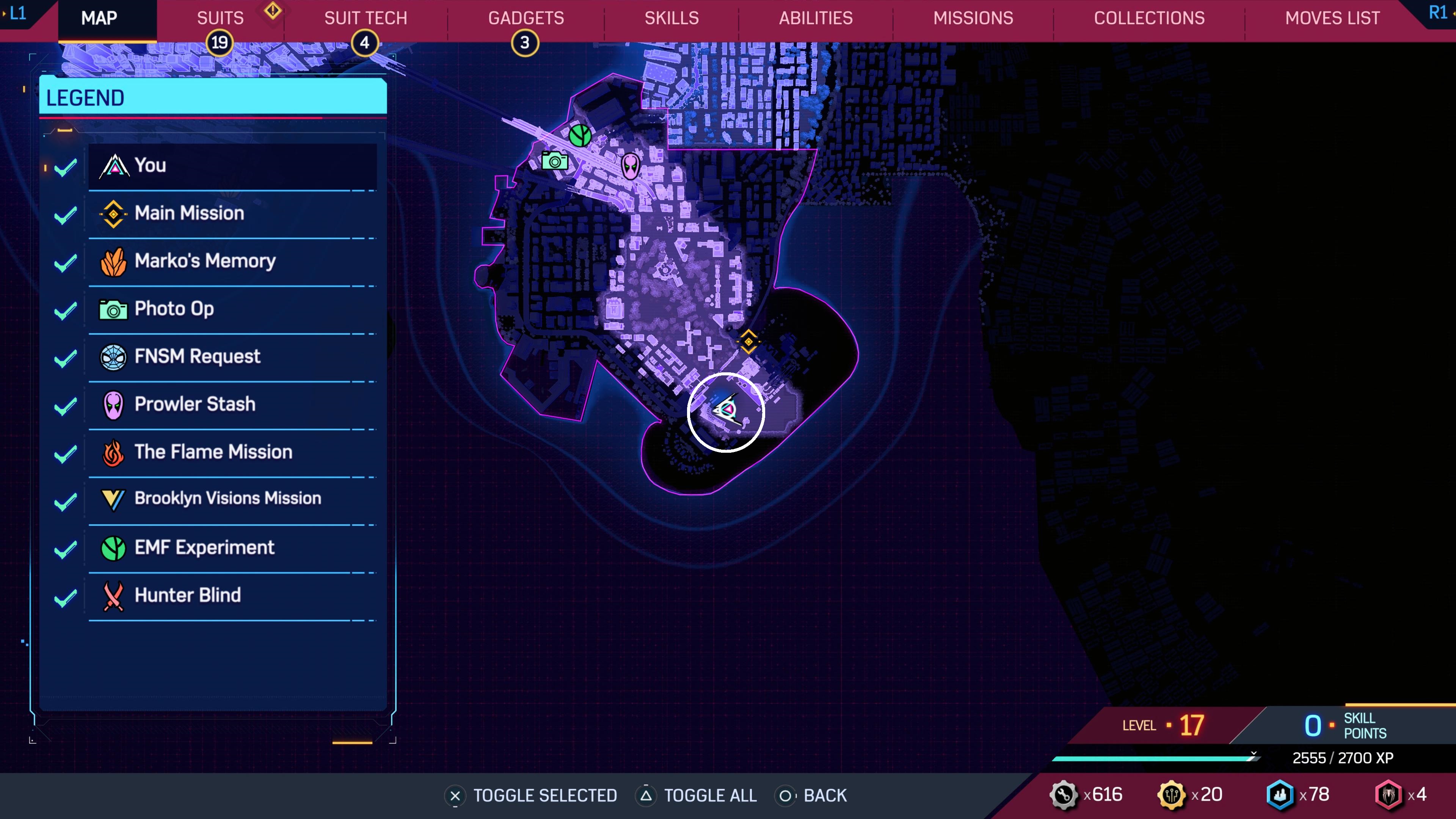
Task: Click the Hunter Blind legend icon
Action: click(113, 595)
